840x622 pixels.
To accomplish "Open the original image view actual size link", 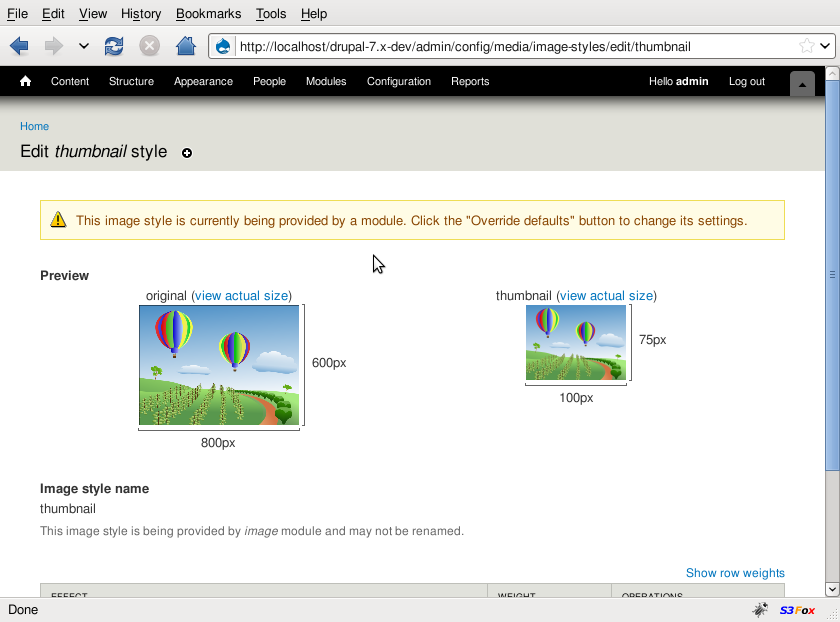I will 242,296.
